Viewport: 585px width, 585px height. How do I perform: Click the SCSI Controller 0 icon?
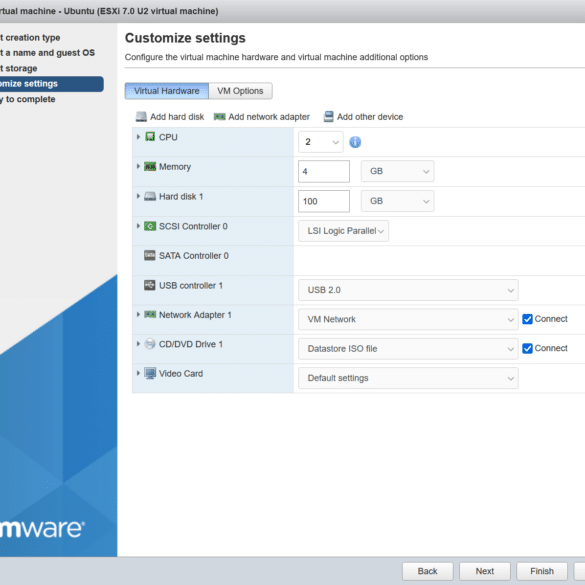[150, 226]
